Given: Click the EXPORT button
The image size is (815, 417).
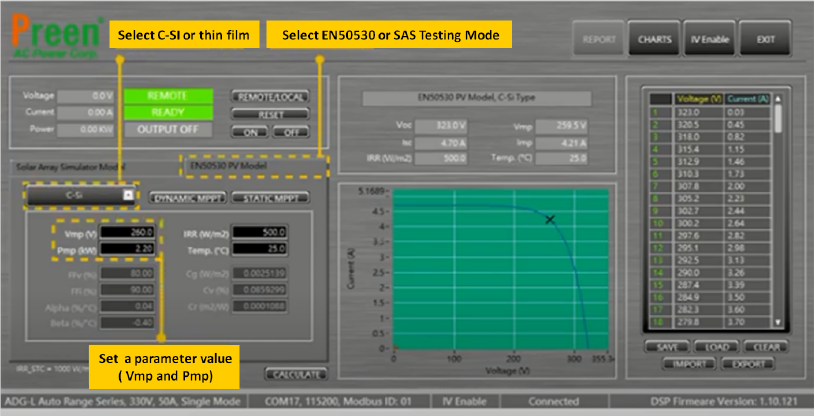Looking at the screenshot, I should coord(748,364).
